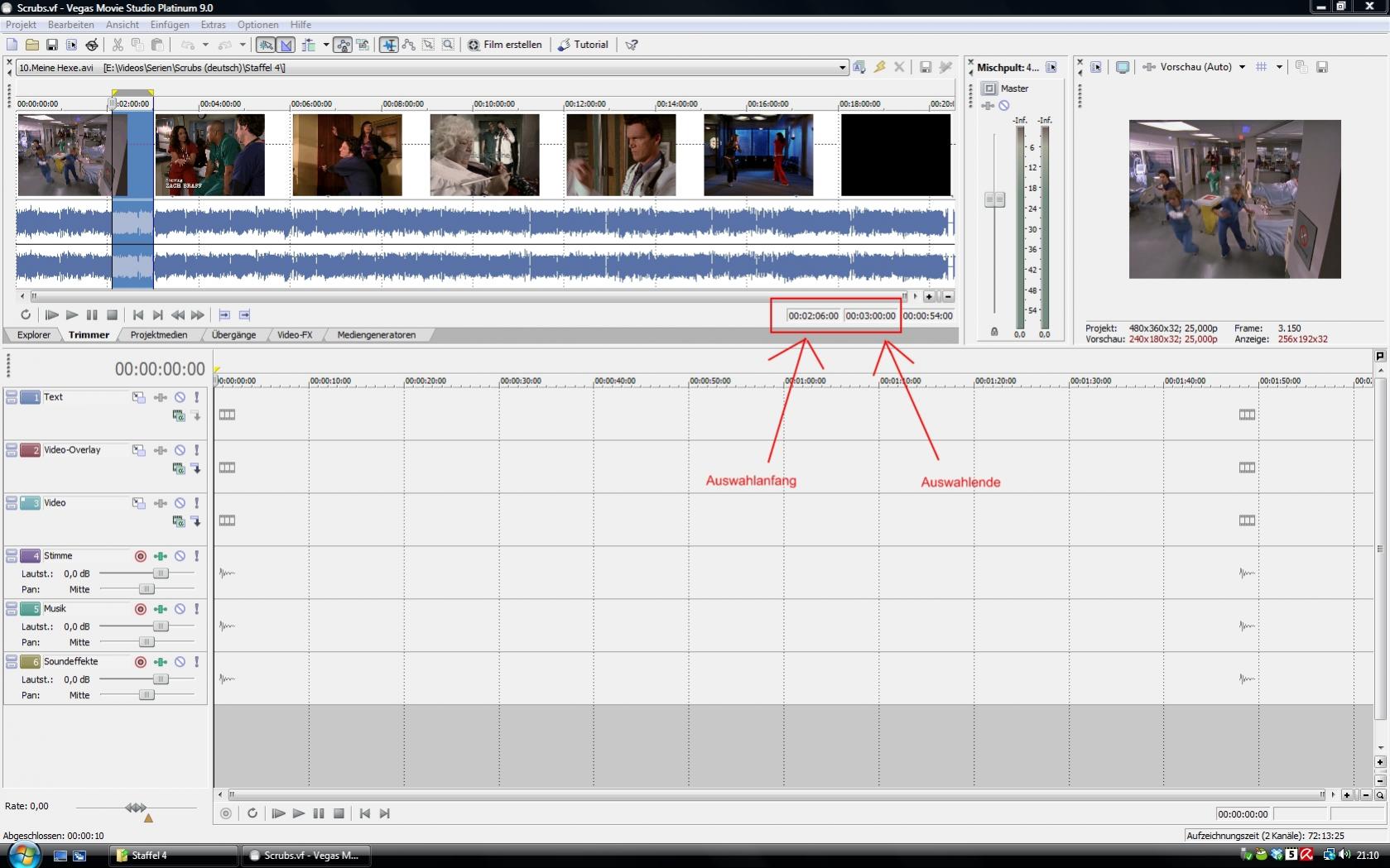Switch to the Video-FX tab
The height and width of the screenshot is (868, 1390).
click(x=295, y=335)
